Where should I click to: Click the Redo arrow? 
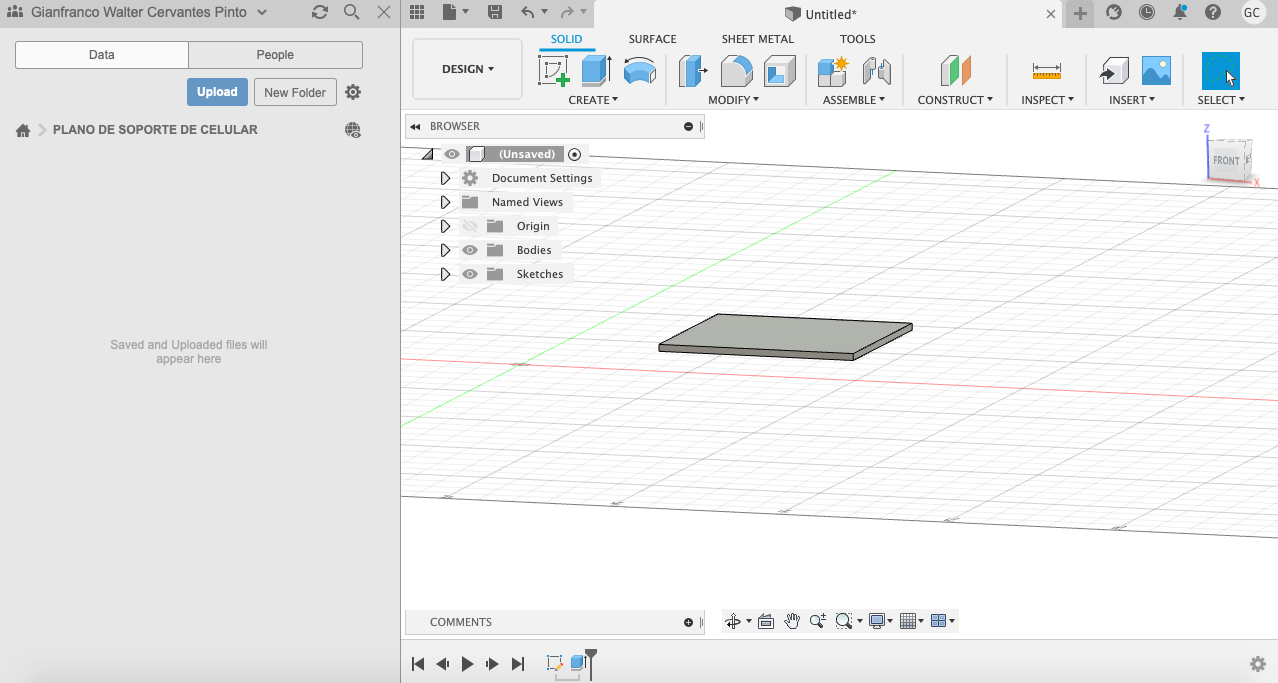tap(567, 13)
